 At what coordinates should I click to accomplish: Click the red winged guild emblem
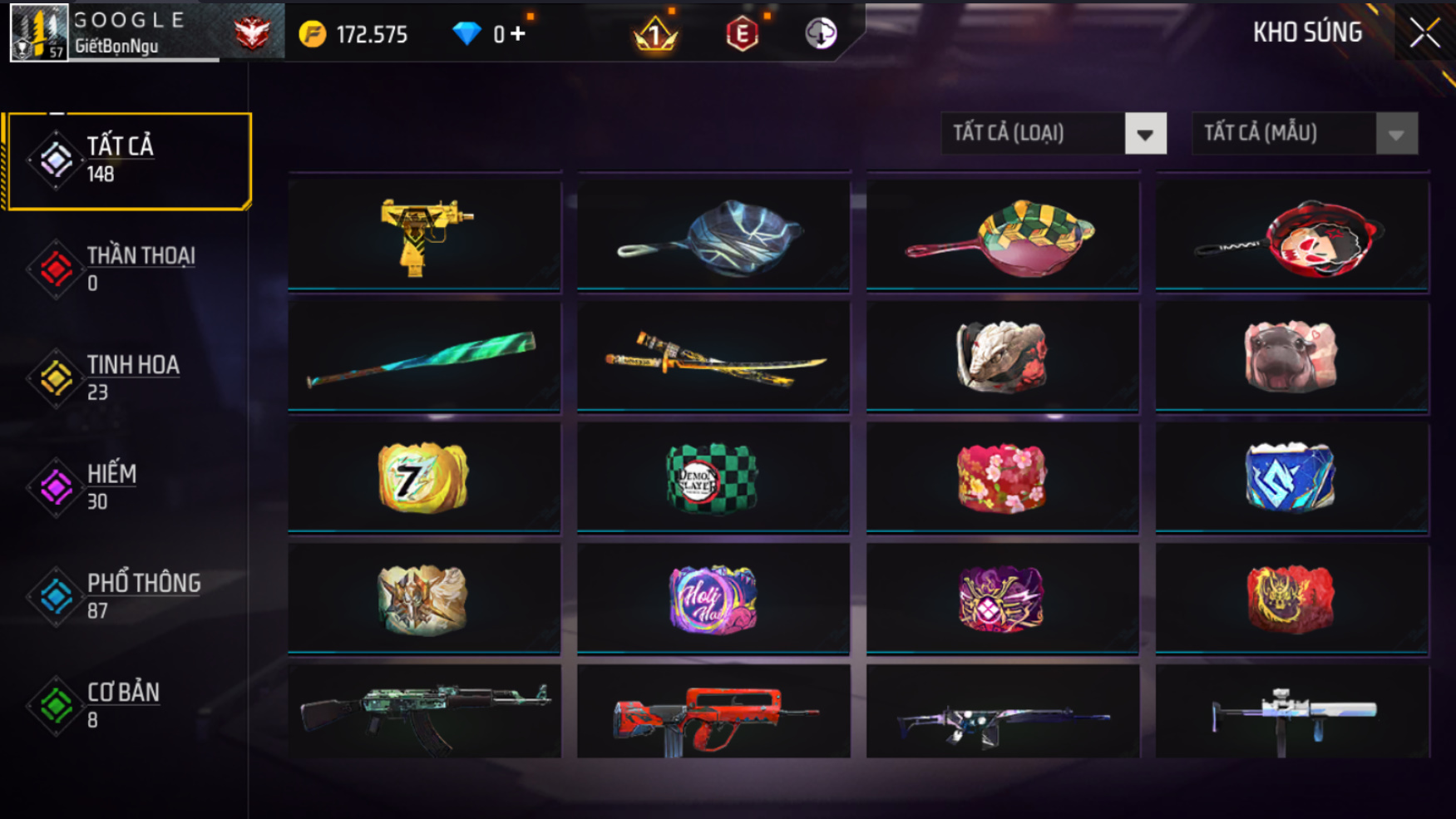pyautogui.click(x=251, y=33)
